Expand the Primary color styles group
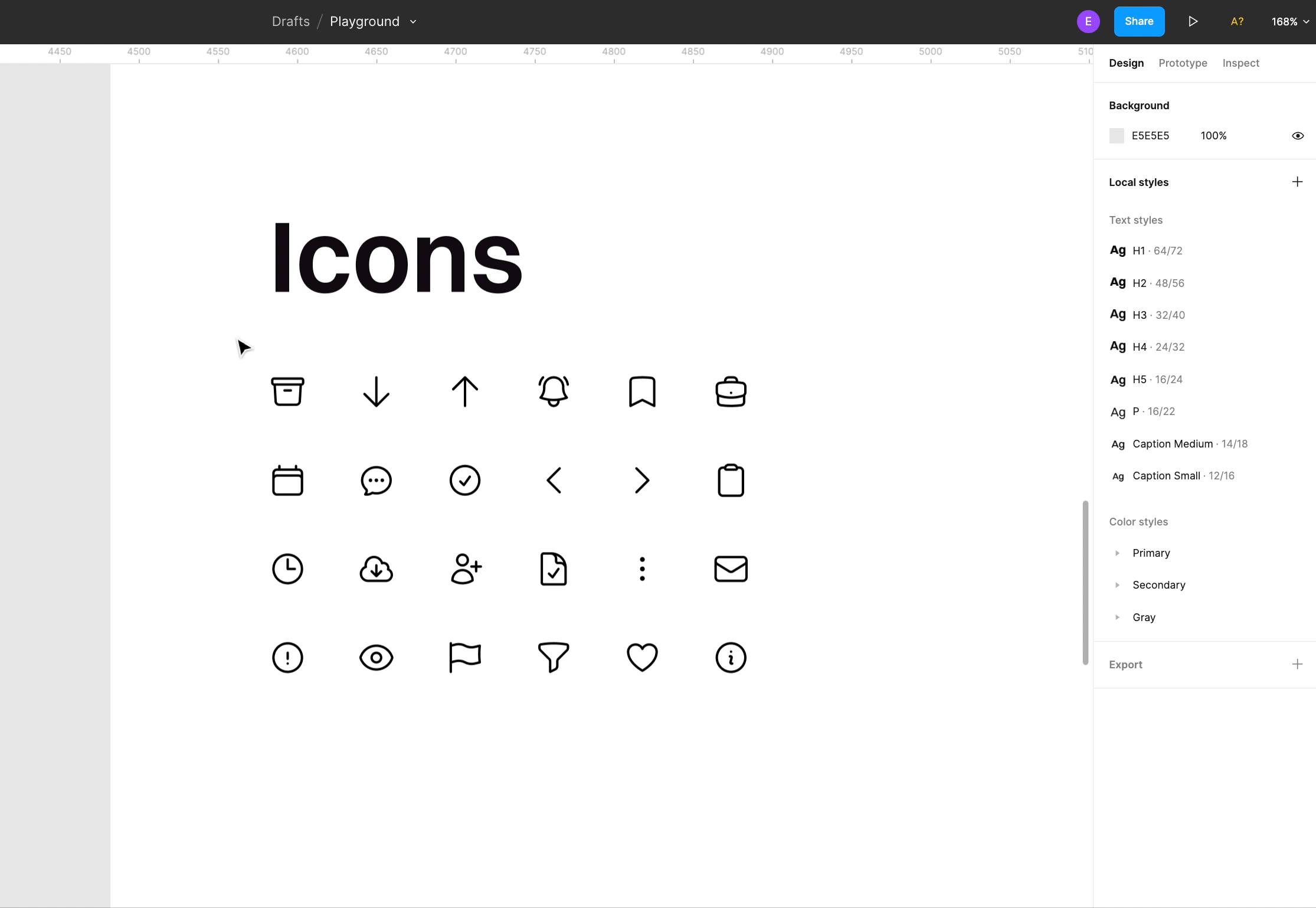 point(1117,553)
